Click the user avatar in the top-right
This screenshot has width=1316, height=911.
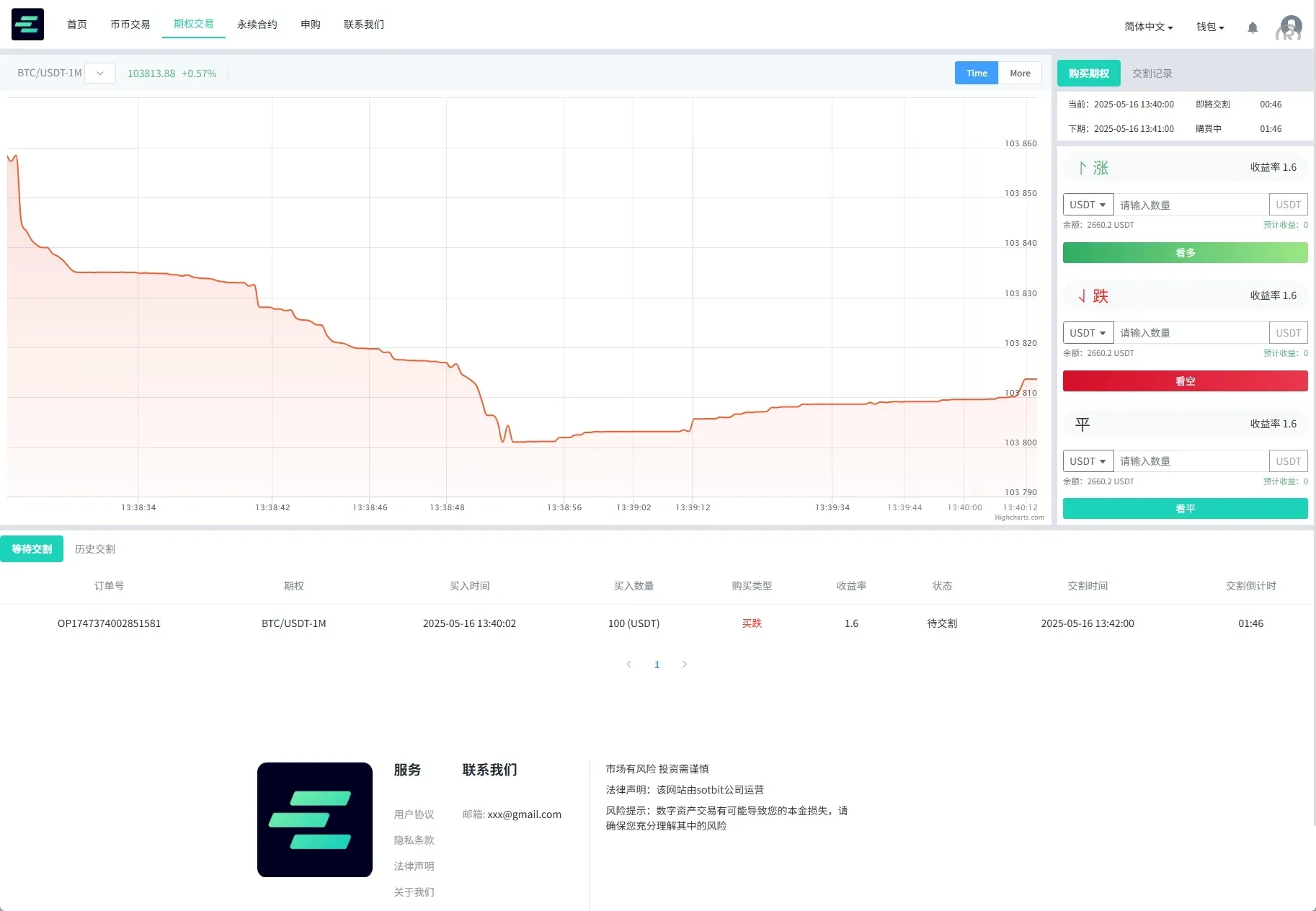1289,27
